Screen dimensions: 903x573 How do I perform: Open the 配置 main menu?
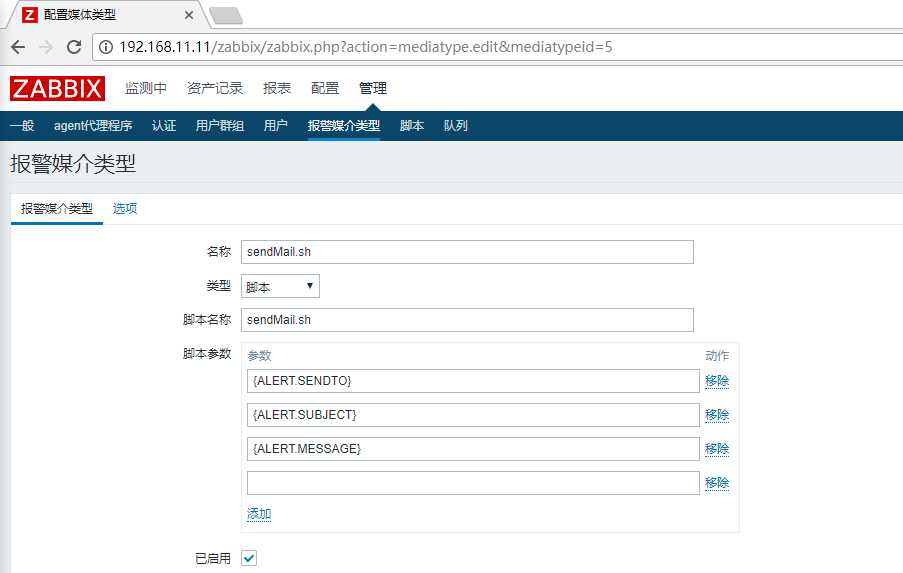tap(325, 88)
